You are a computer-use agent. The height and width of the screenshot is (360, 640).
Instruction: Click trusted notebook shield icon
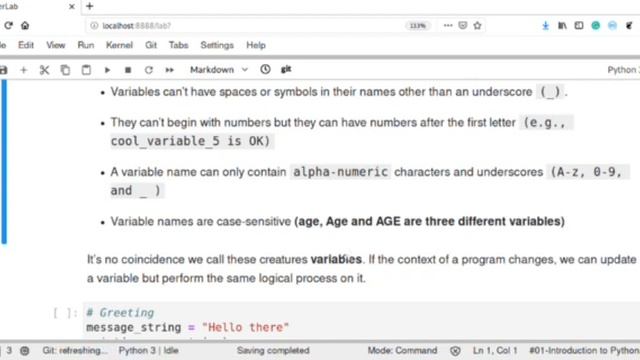pos(455,351)
